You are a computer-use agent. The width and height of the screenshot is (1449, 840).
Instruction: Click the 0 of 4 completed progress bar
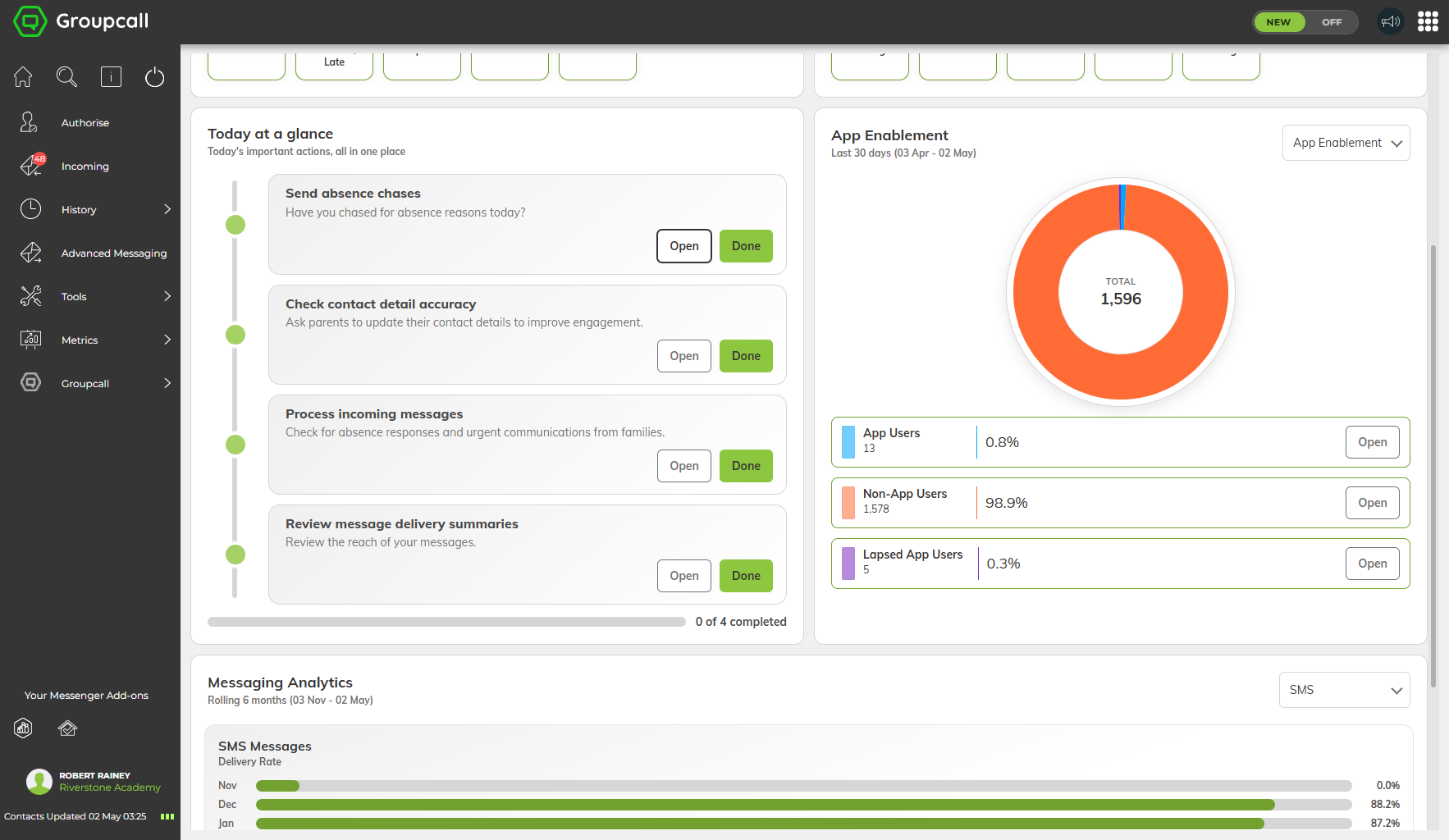coord(446,622)
